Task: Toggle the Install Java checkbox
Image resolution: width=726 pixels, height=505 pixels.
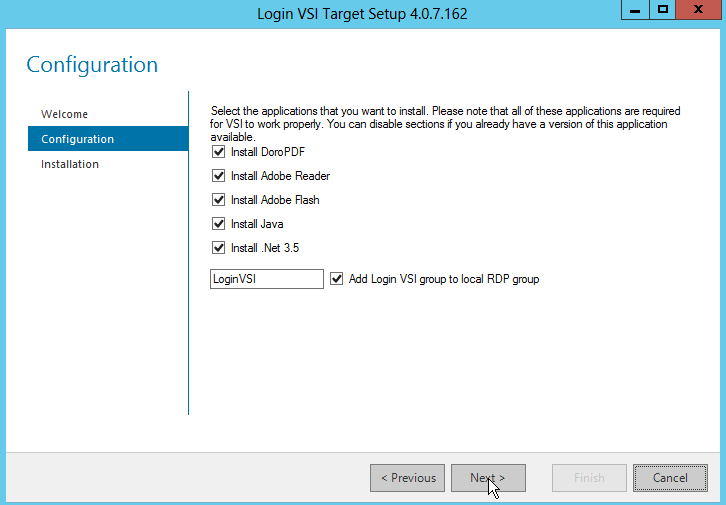Action: [219, 224]
